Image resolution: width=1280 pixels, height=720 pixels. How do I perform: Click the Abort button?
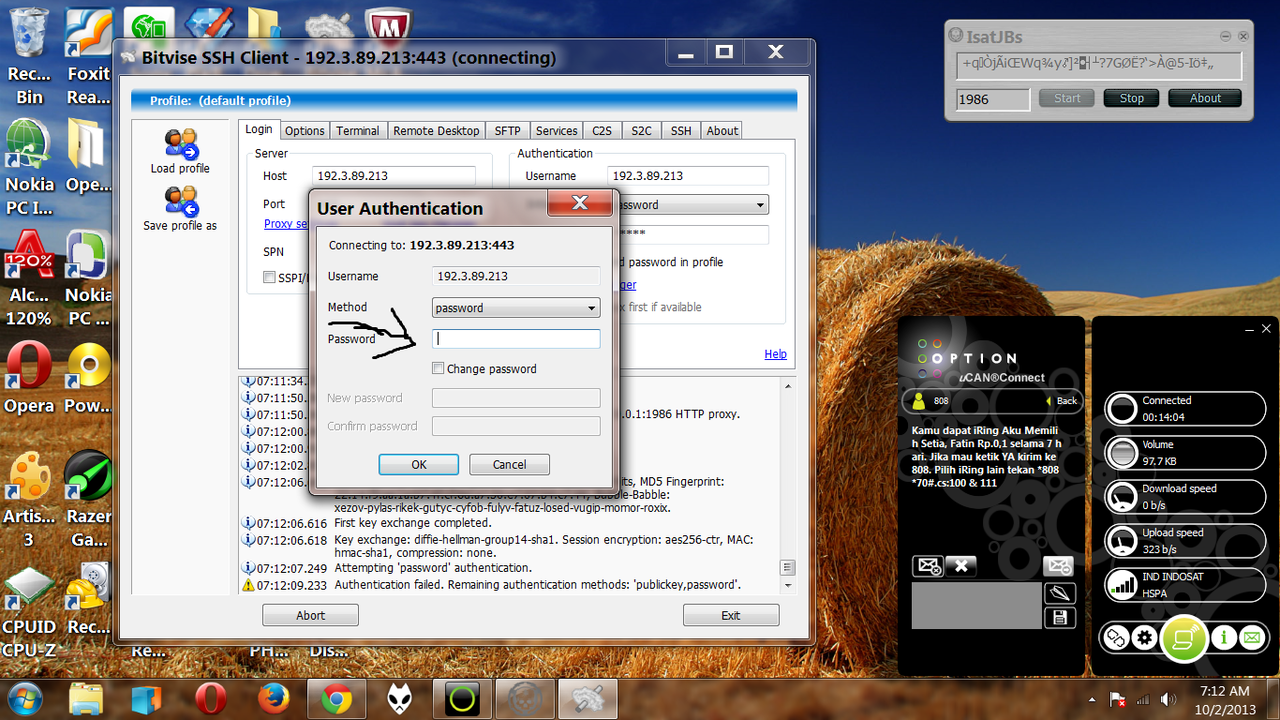point(310,615)
